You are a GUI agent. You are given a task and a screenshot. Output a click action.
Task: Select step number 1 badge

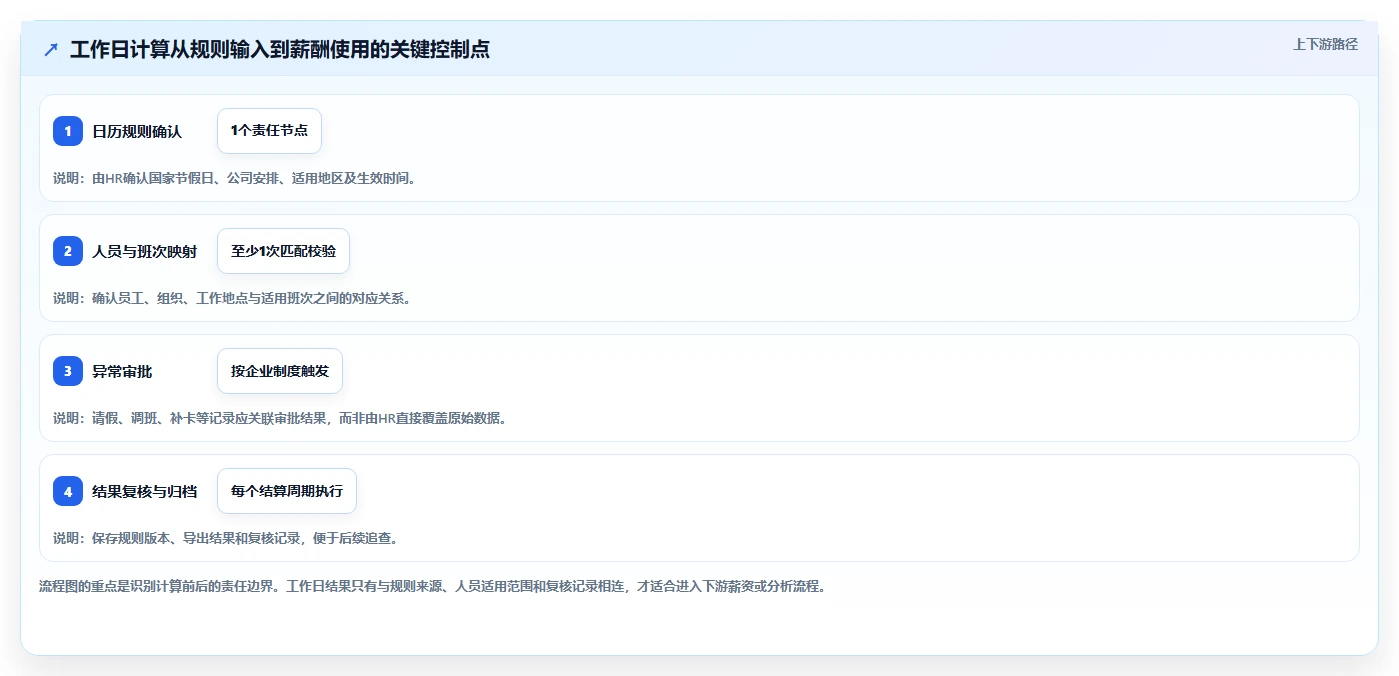pos(68,131)
